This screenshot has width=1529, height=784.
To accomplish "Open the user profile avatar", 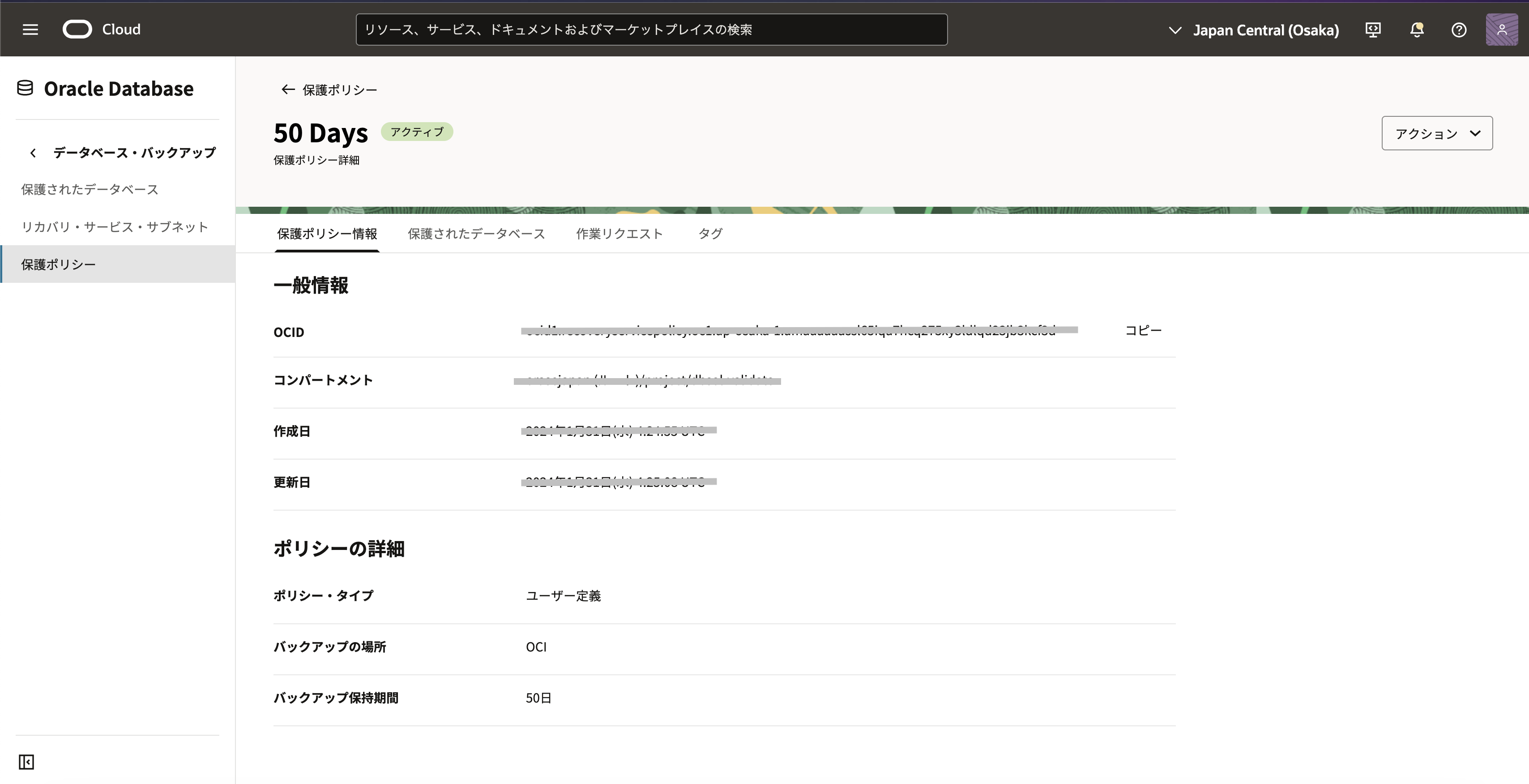I will pyautogui.click(x=1502, y=30).
